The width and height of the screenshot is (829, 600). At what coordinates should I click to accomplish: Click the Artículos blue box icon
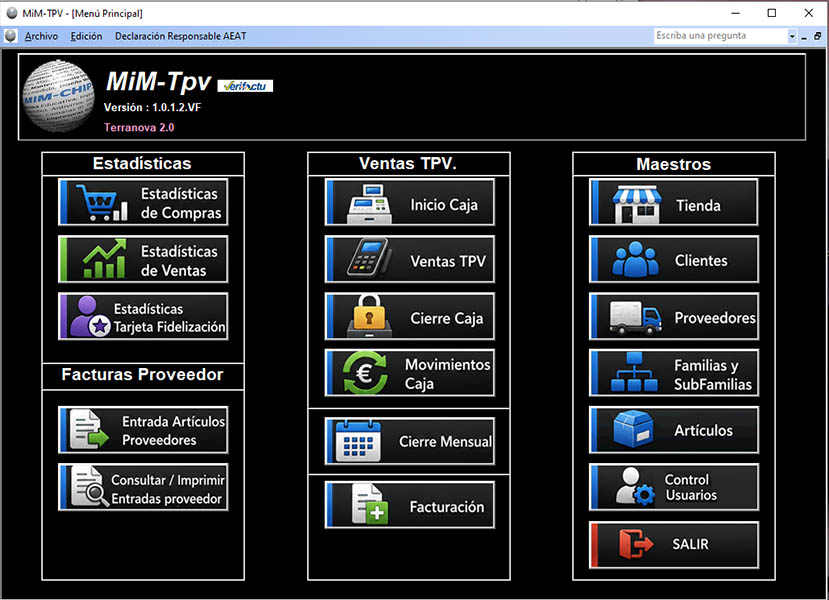[x=633, y=429]
